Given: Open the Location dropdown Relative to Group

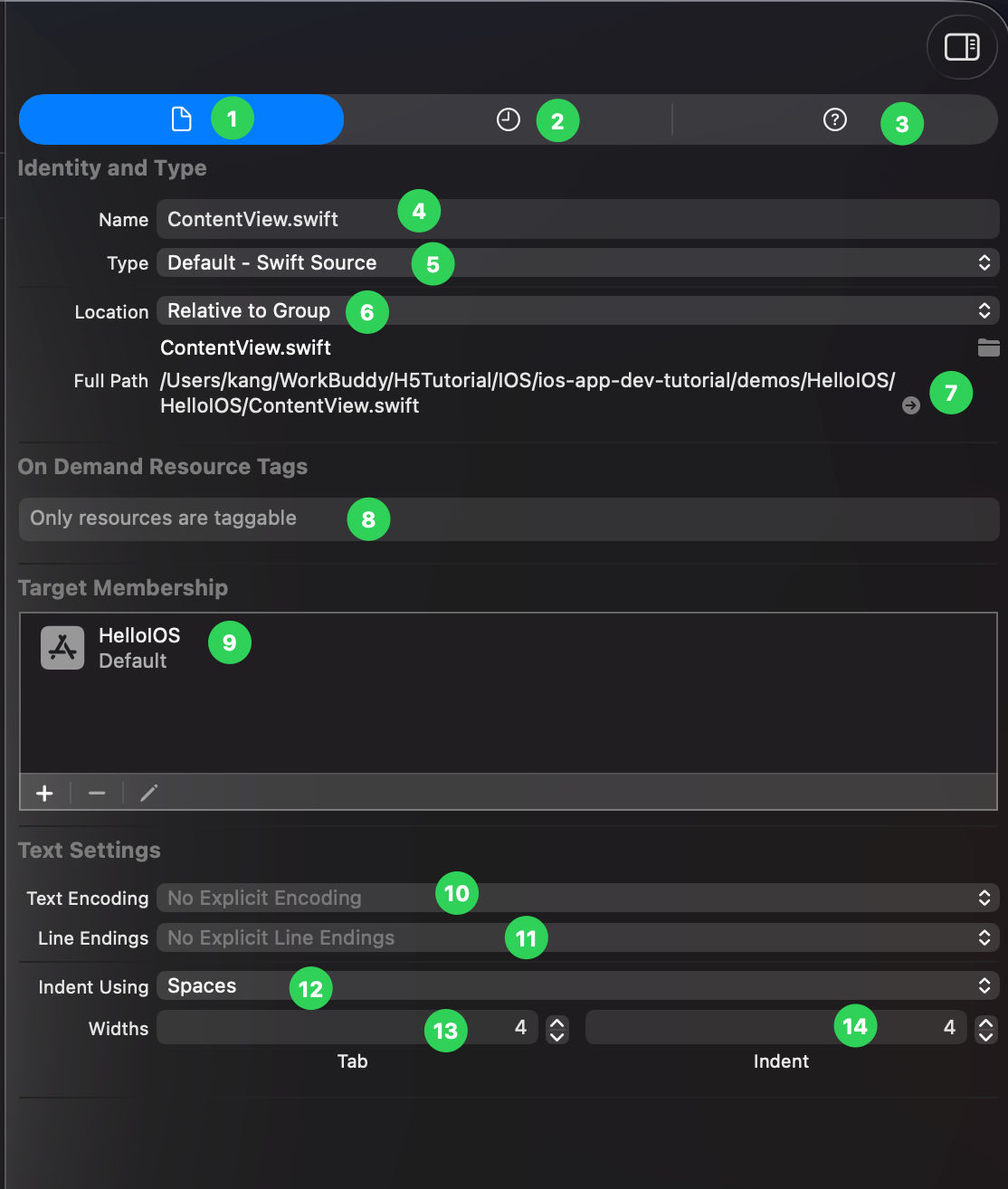Looking at the screenshot, I should 577,310.
